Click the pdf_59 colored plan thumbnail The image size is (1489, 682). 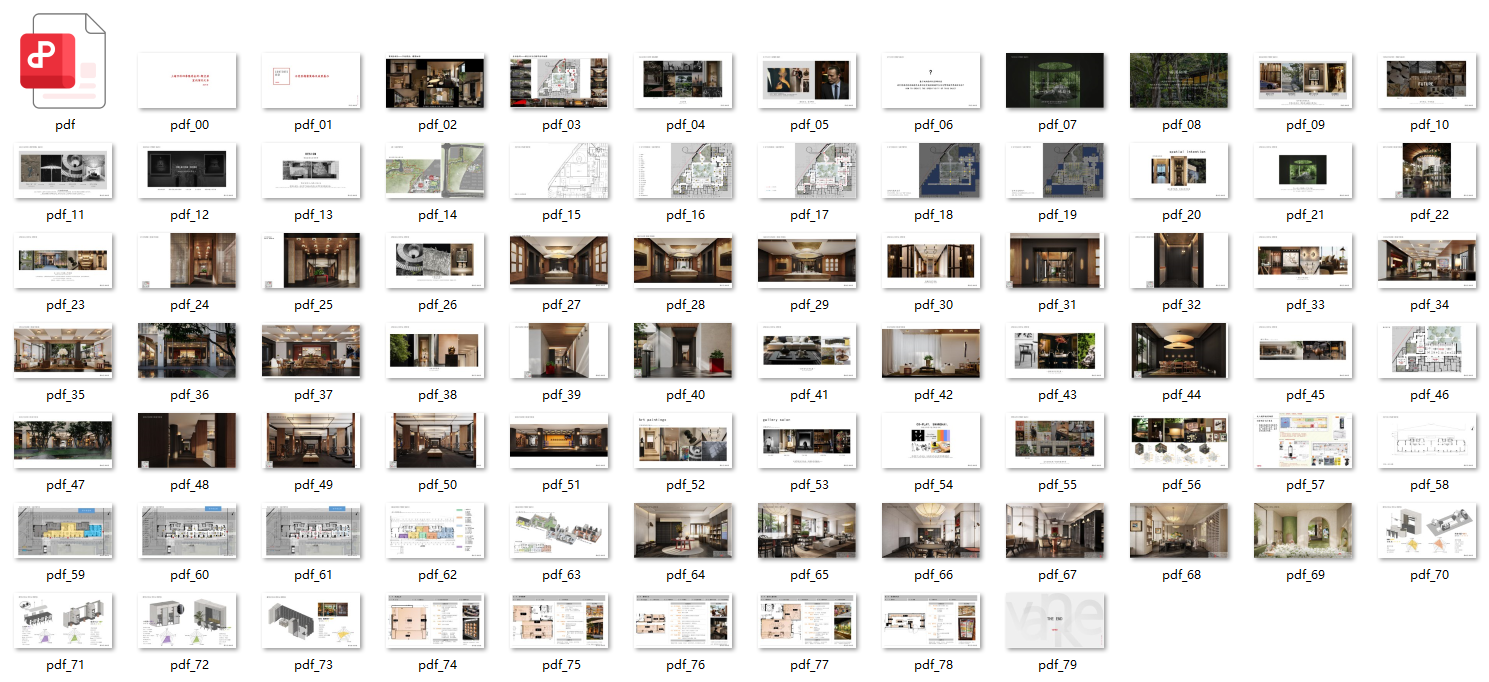coord(63,531)
